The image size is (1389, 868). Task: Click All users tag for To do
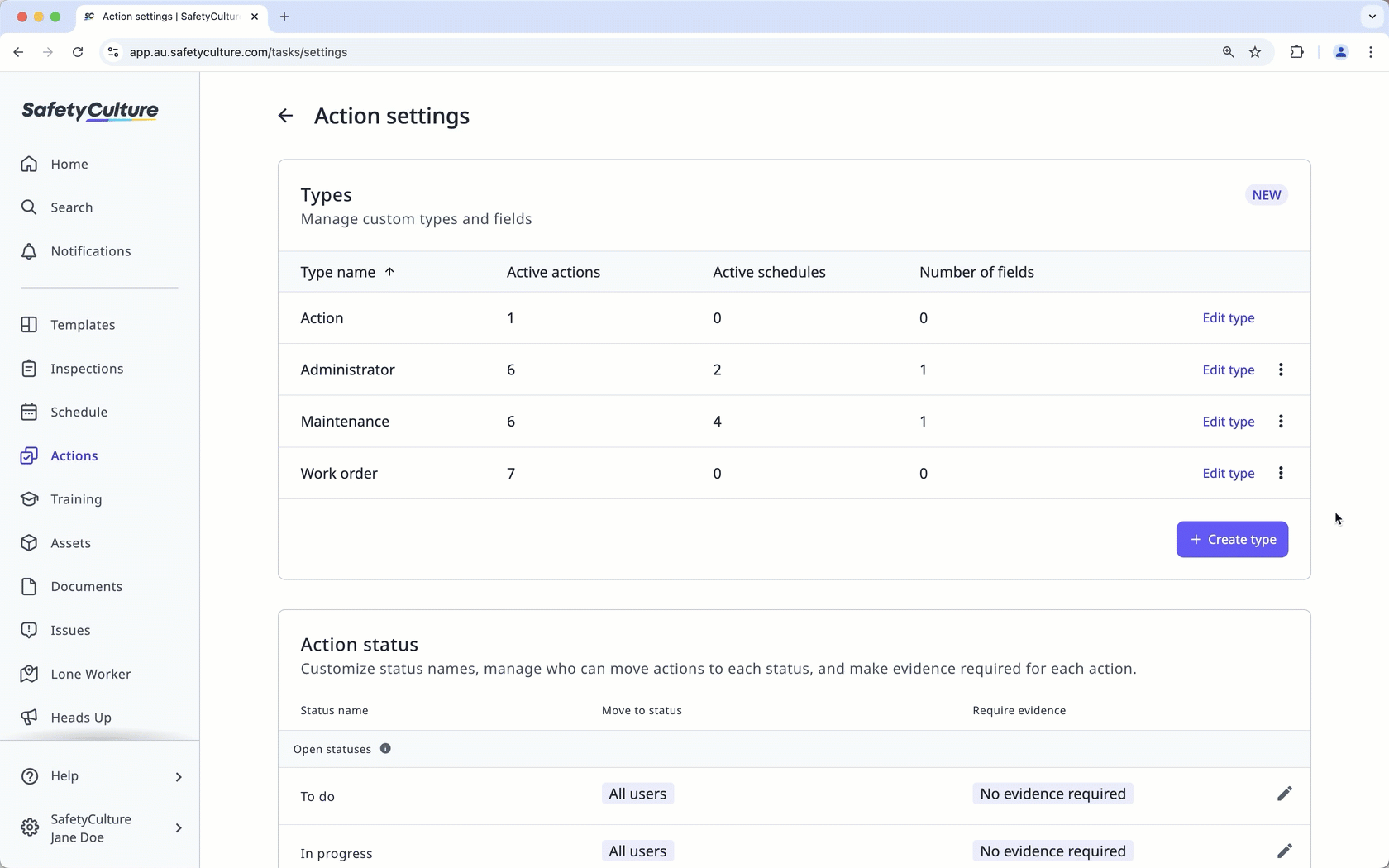[x=637, y=794]
